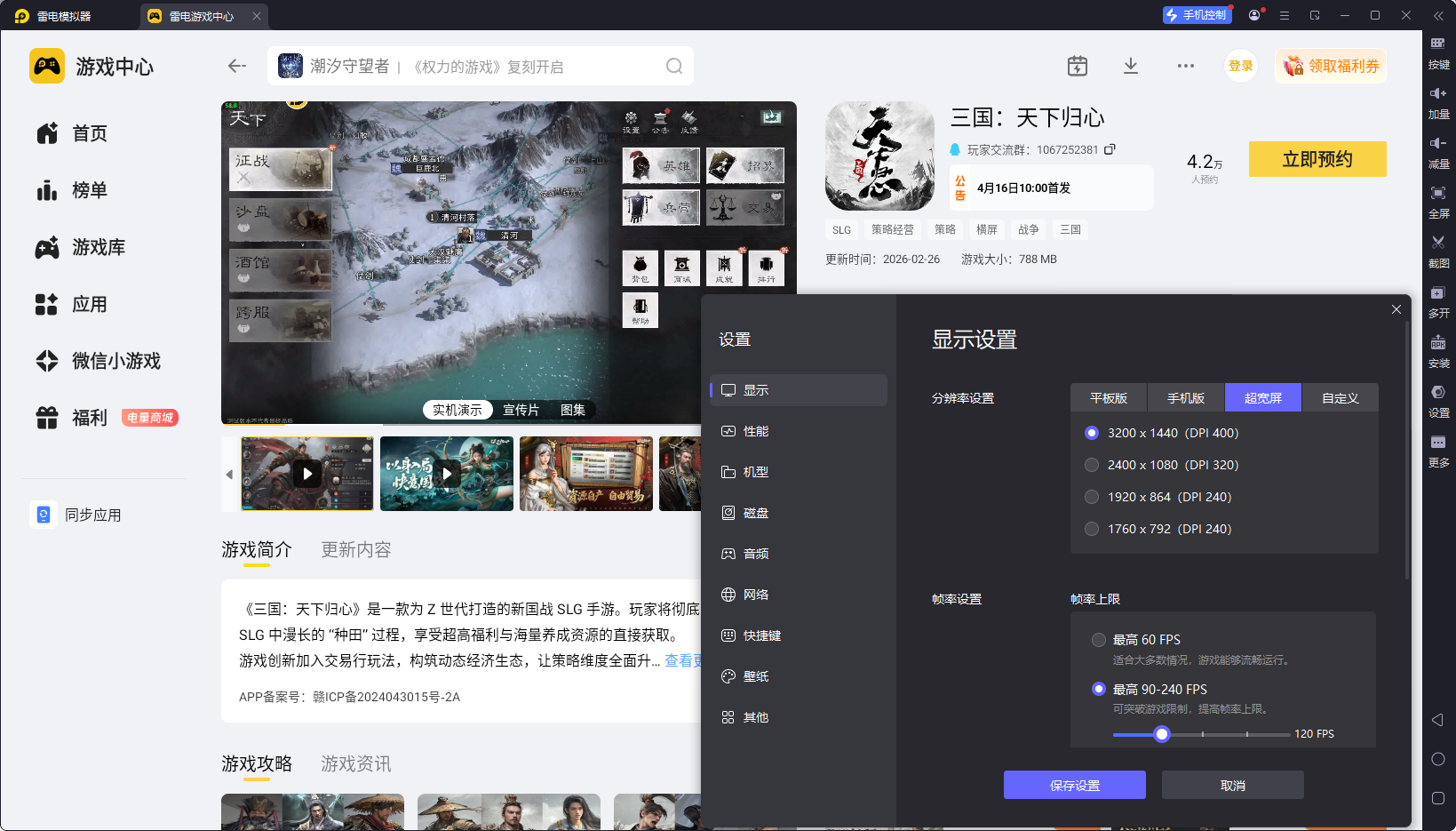Switch to 更新内容 tab
Screen dimensions: 1456x831
pyautogui.click(x=356, y=550)
